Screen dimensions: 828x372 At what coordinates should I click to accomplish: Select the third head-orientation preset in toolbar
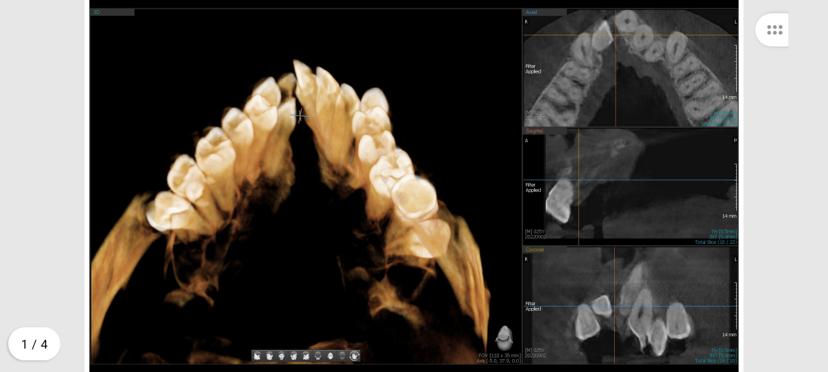click(x=281, y=356)
